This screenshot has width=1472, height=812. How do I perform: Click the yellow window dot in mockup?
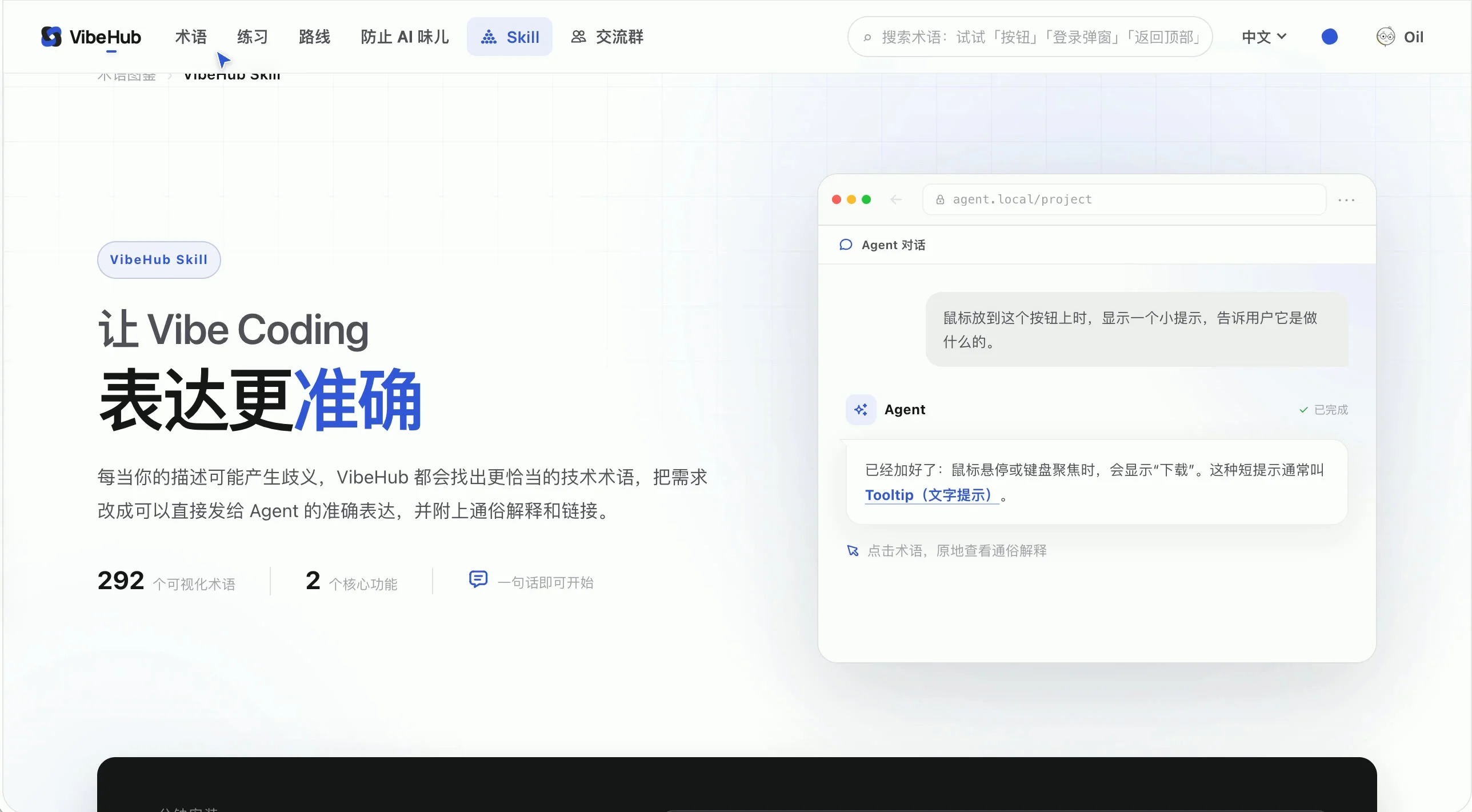point(851,199)
